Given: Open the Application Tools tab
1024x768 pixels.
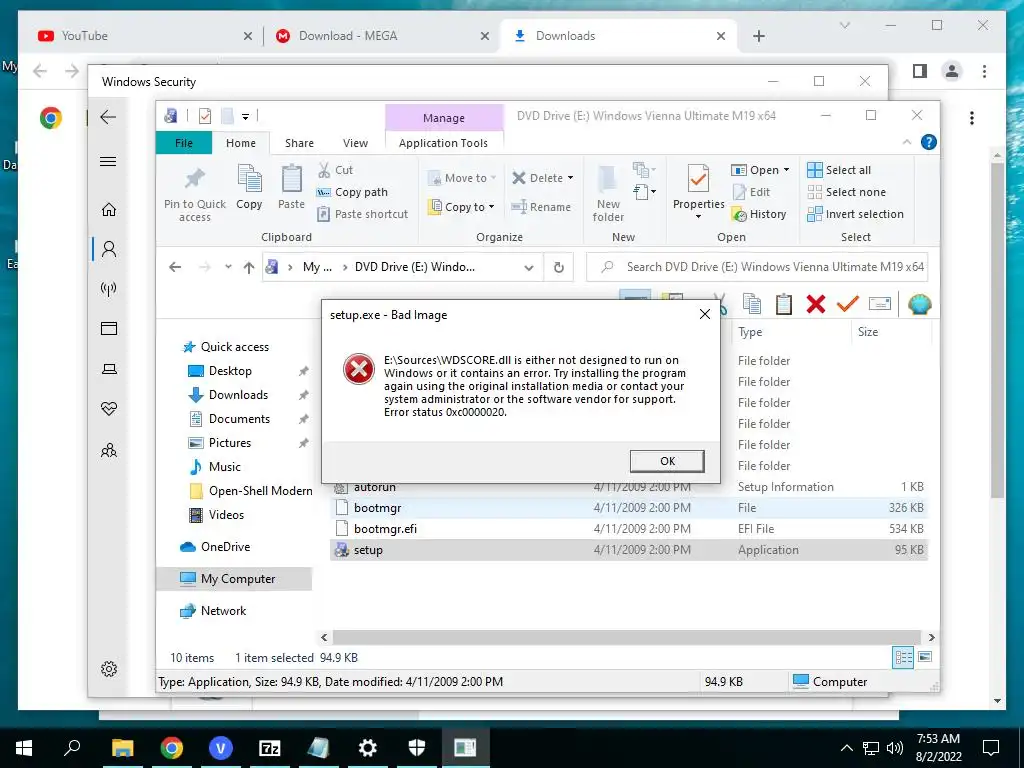Looking at the screenshot, I should point(443,143).
